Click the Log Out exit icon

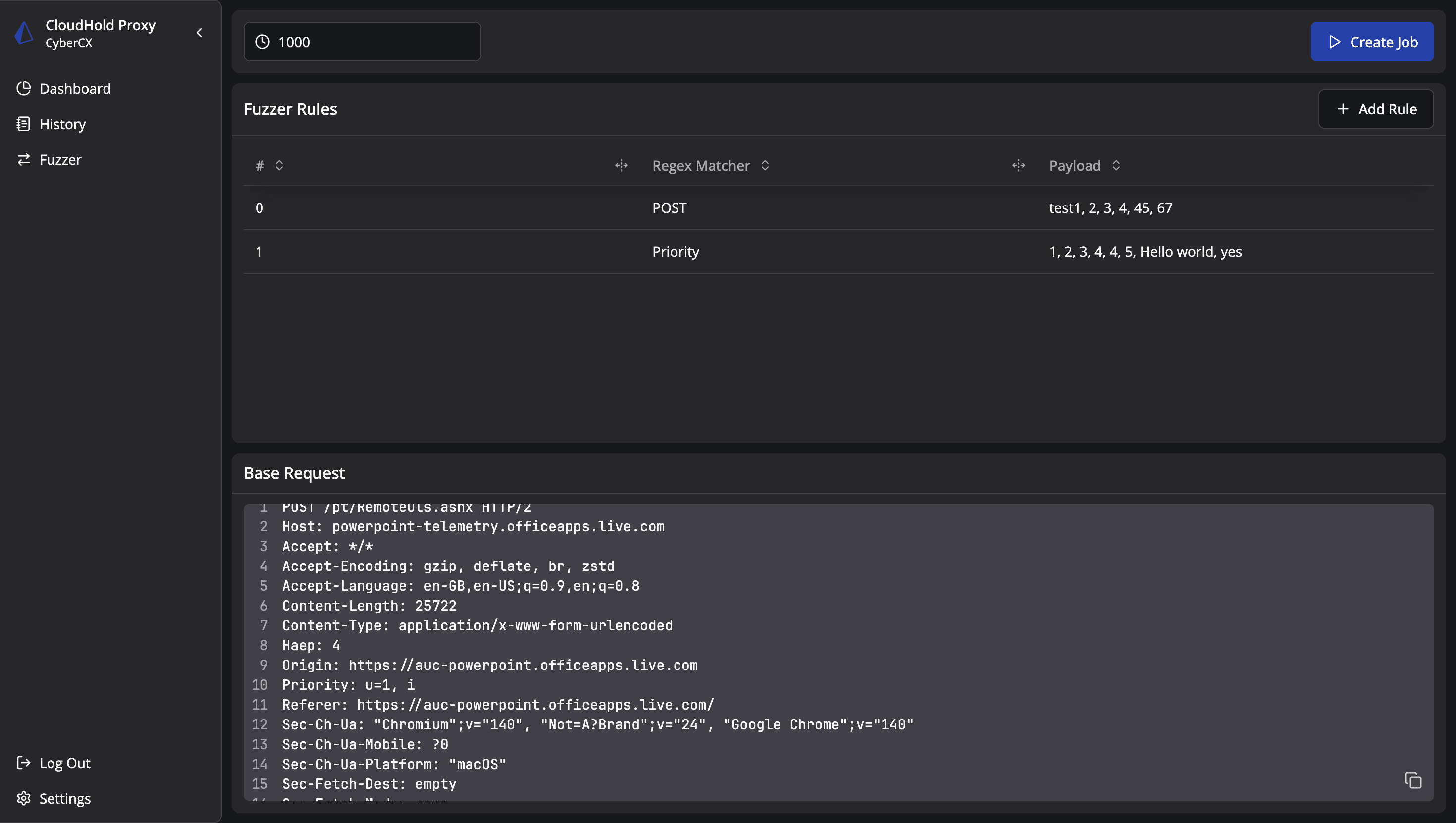pos(23,763)
